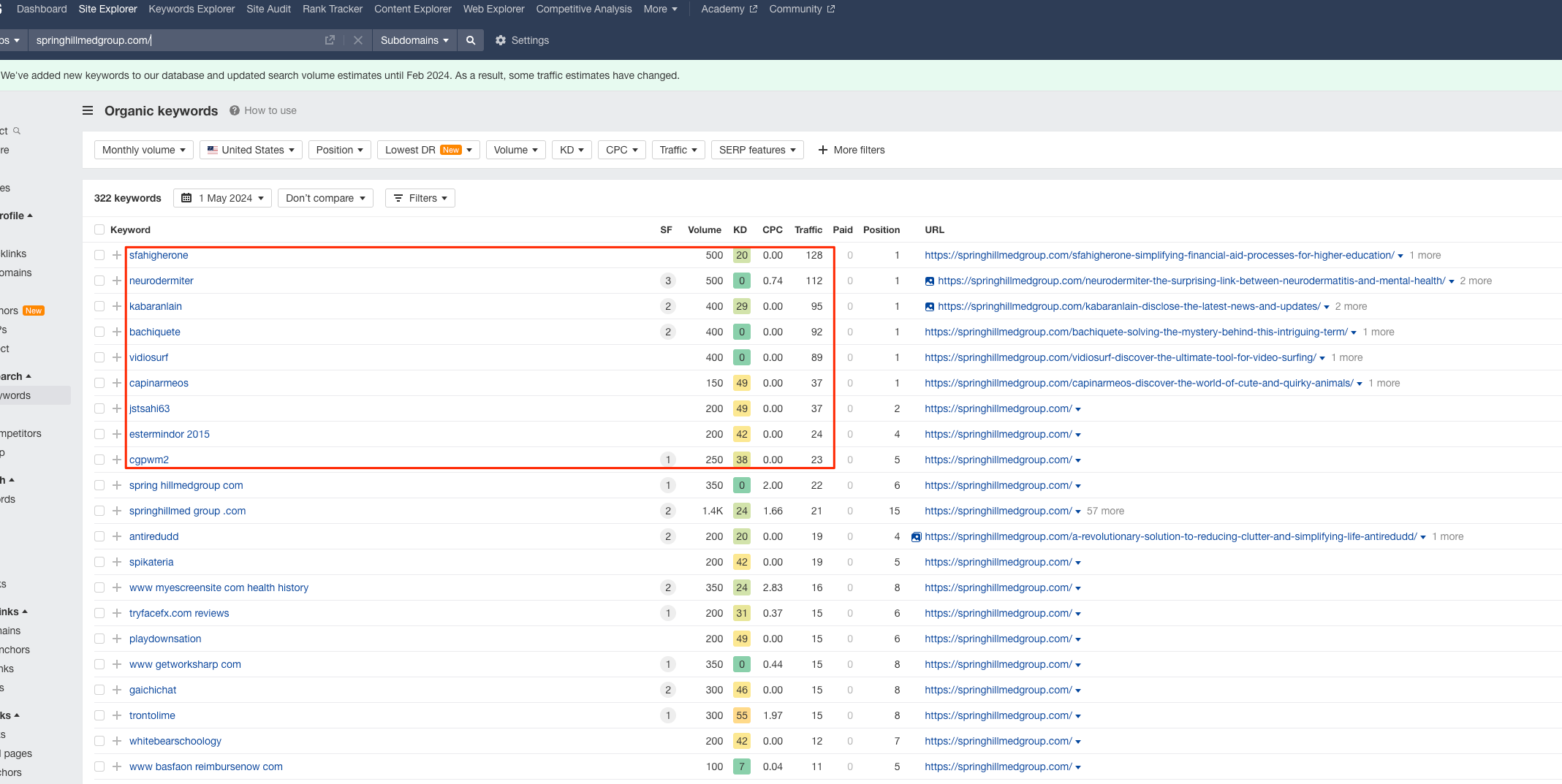Click the search icon in left sidebar
The image size is (1562, 784).
[17, 131]
